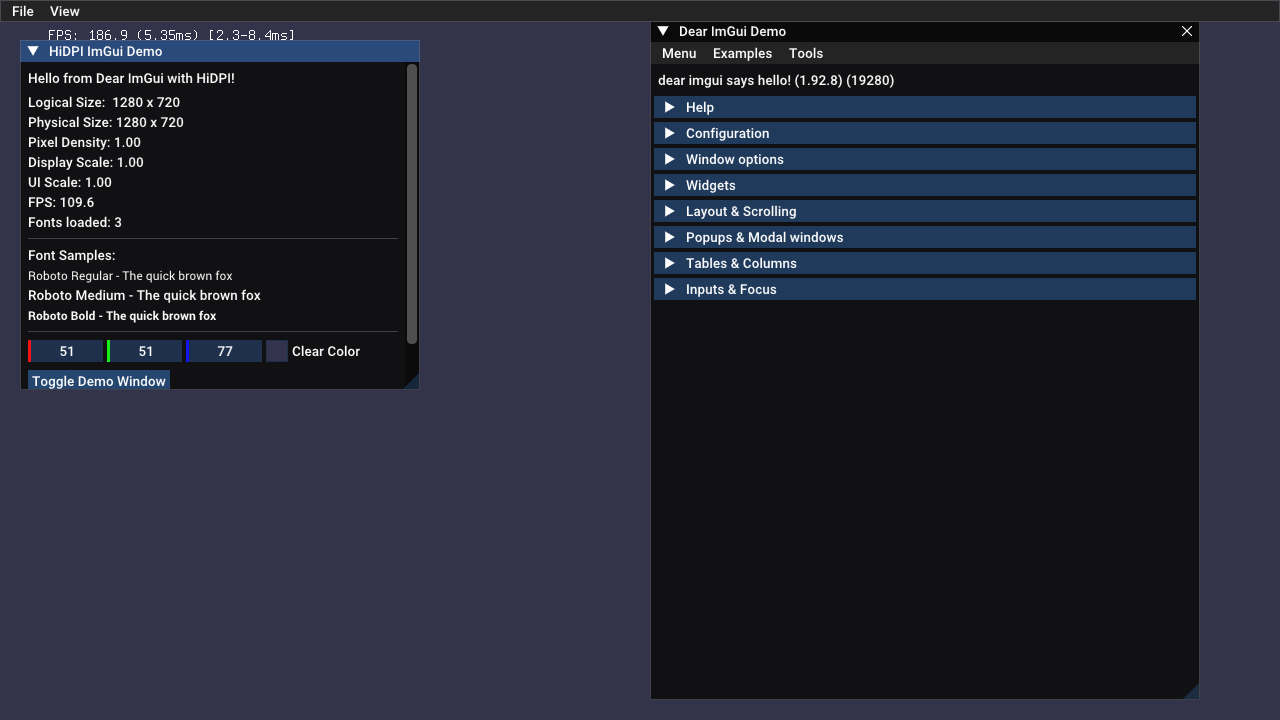Expand the Configuration section
The height and width of the screenshot is (720, 1280).
tap(925, 133)
